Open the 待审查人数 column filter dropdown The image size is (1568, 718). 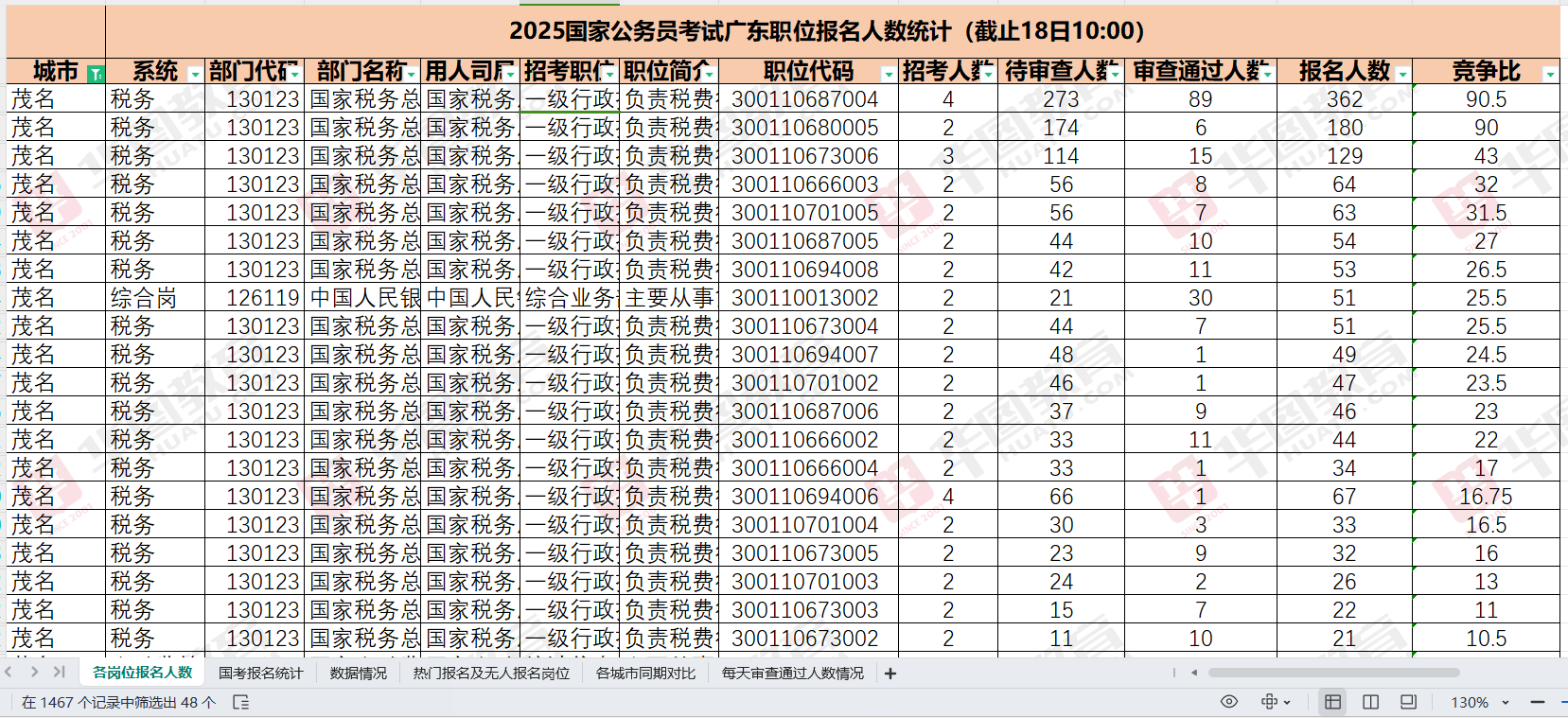coord(1115,74)
